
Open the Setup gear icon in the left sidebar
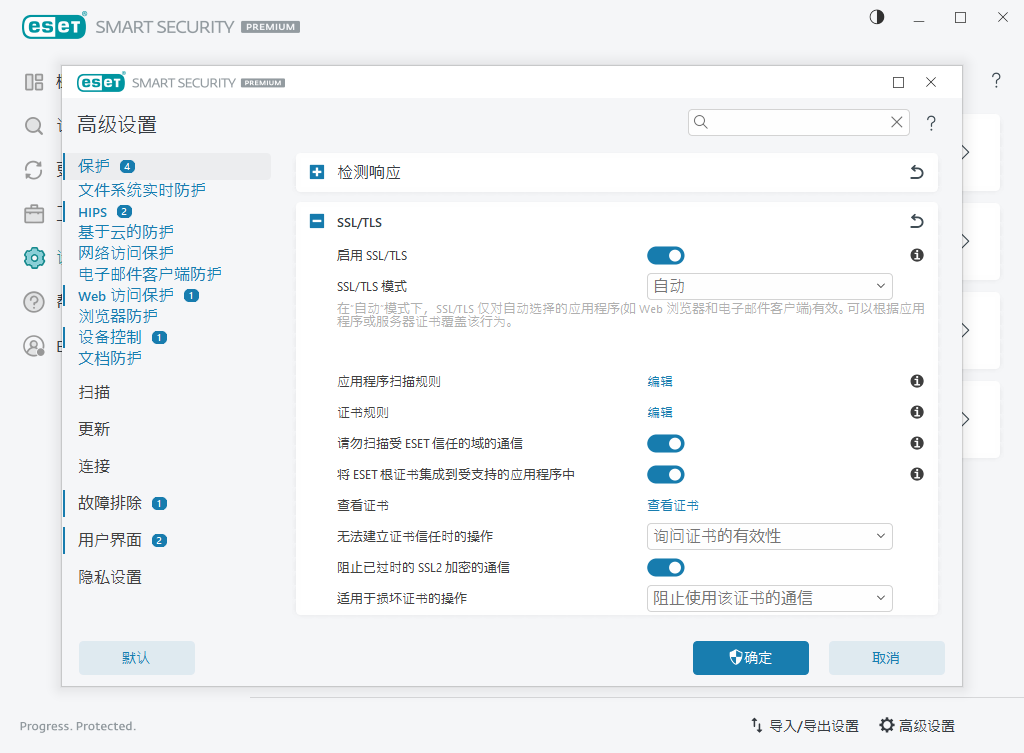33,257
